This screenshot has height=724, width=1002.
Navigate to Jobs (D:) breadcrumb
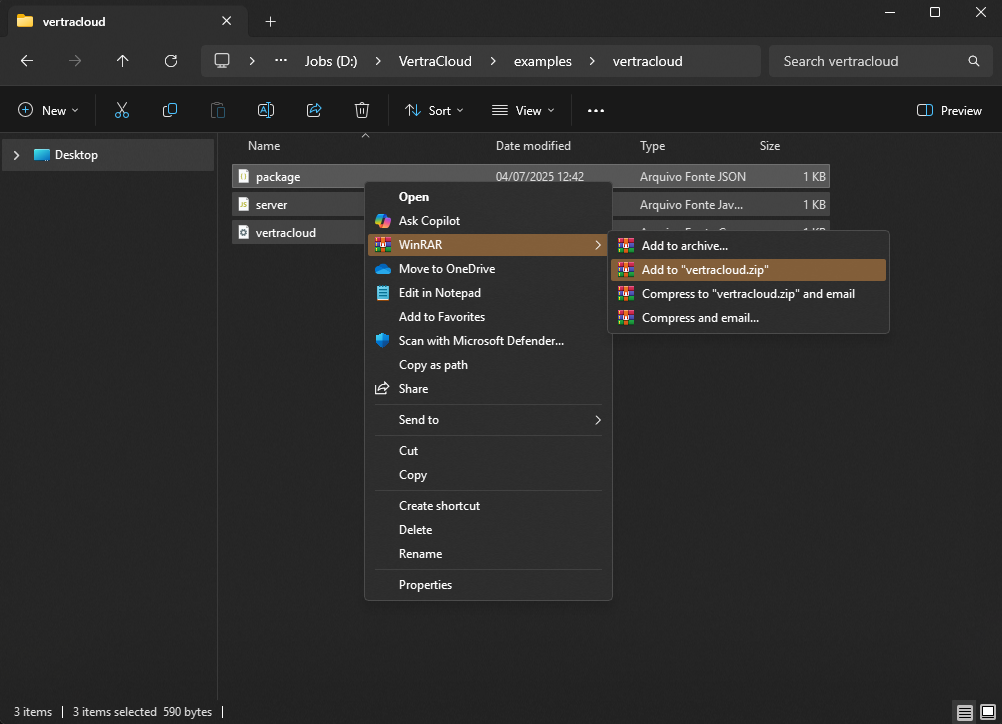331,61
